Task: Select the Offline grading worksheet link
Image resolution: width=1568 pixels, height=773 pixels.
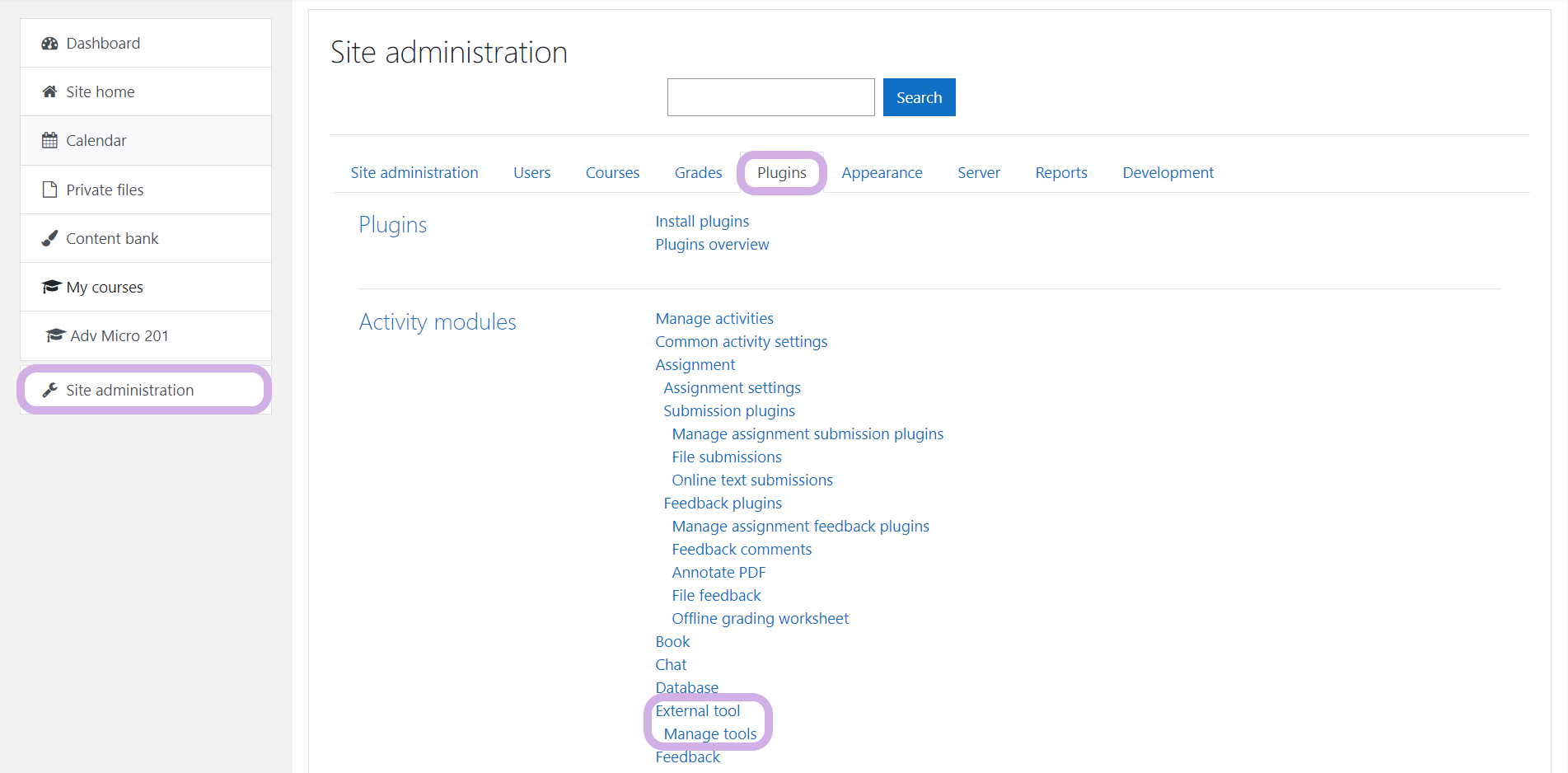Action: coord(760,619)
